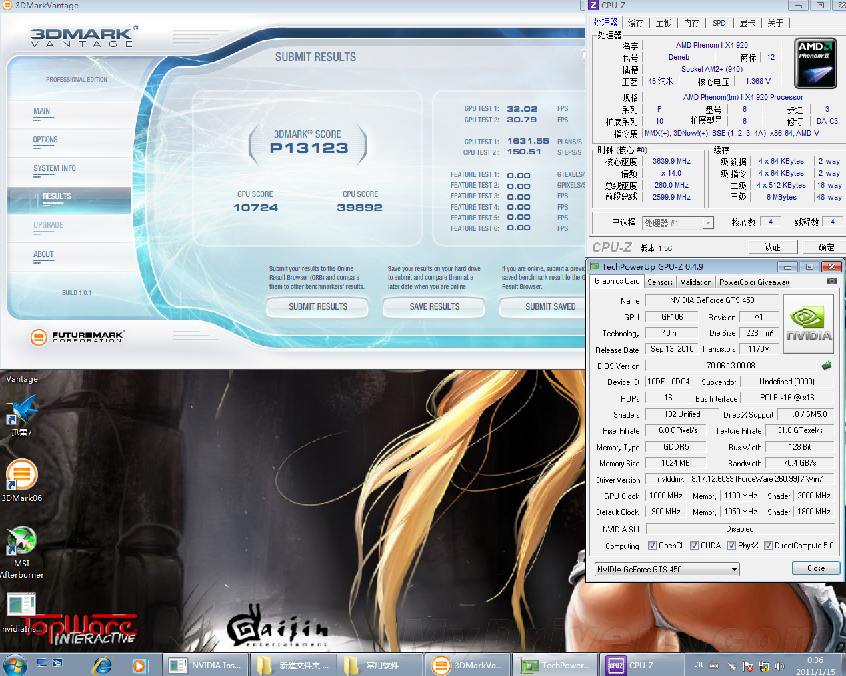Click the NVIDIA logo in GPU-Z

point(807,321)
